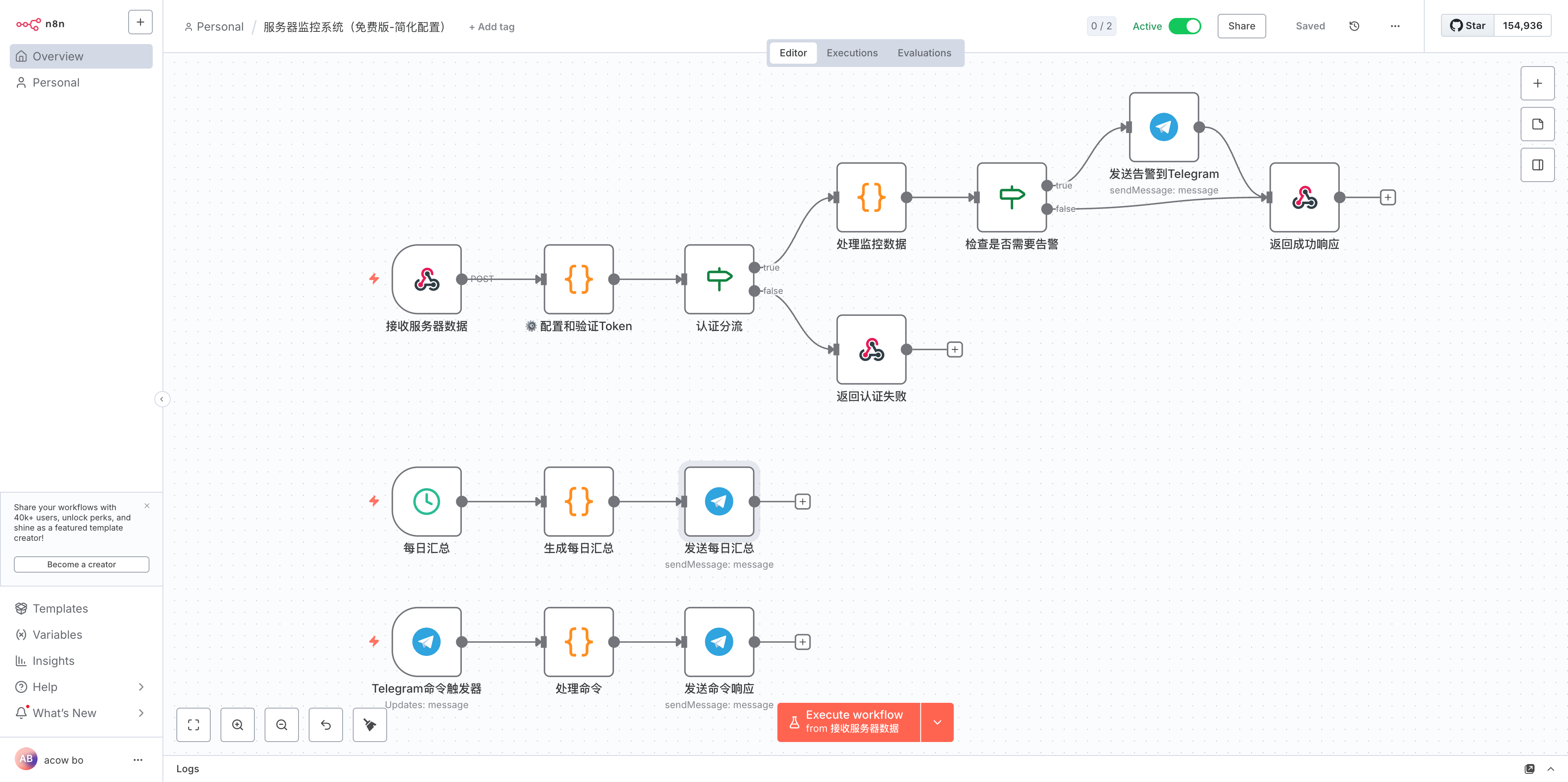1568x782 pixels.
Task: Click the zoom out magnifier icon
Action: pyautogui.click(x=281, y=724)
